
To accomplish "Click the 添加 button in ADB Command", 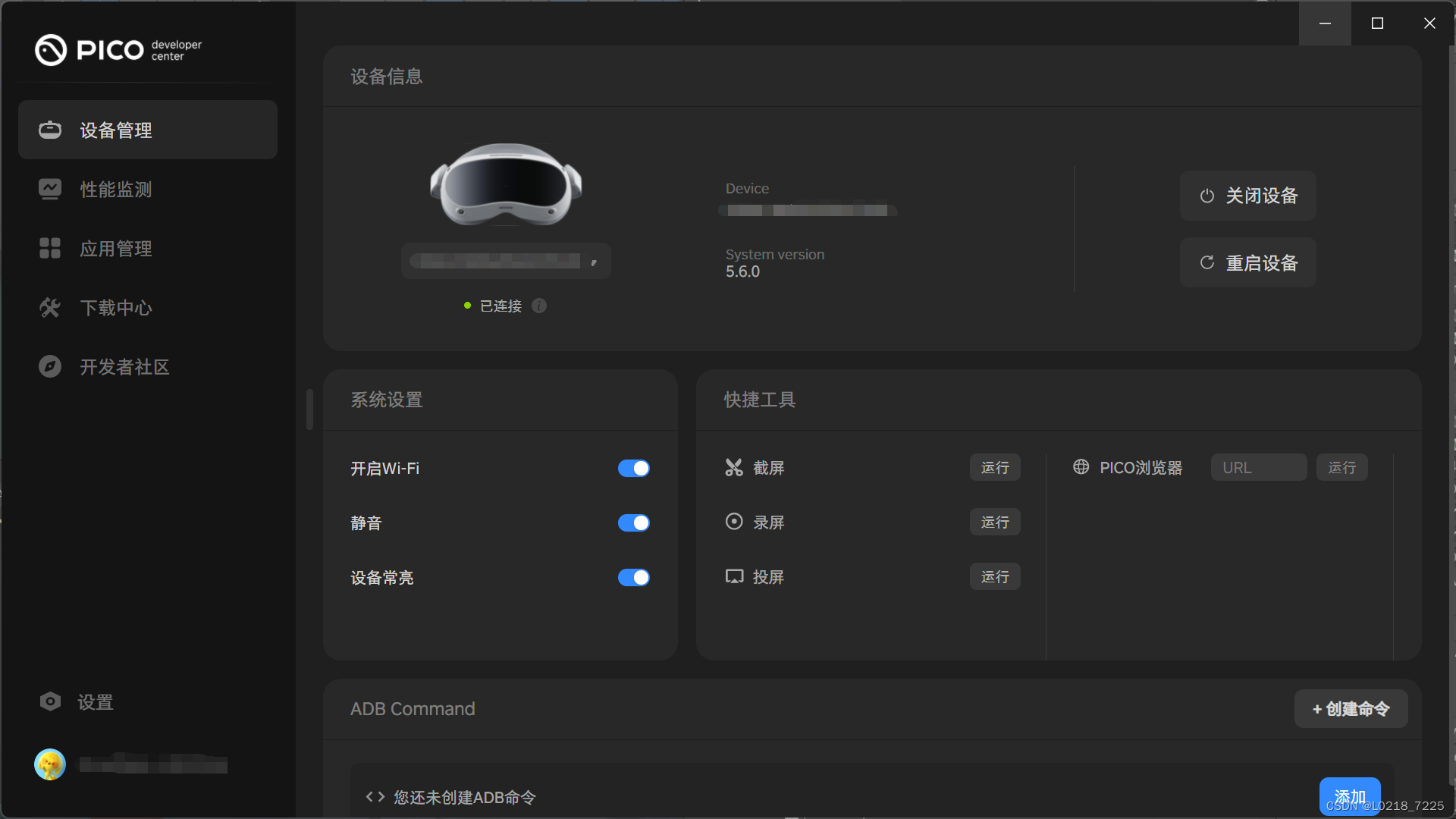I will (1350, 796).
